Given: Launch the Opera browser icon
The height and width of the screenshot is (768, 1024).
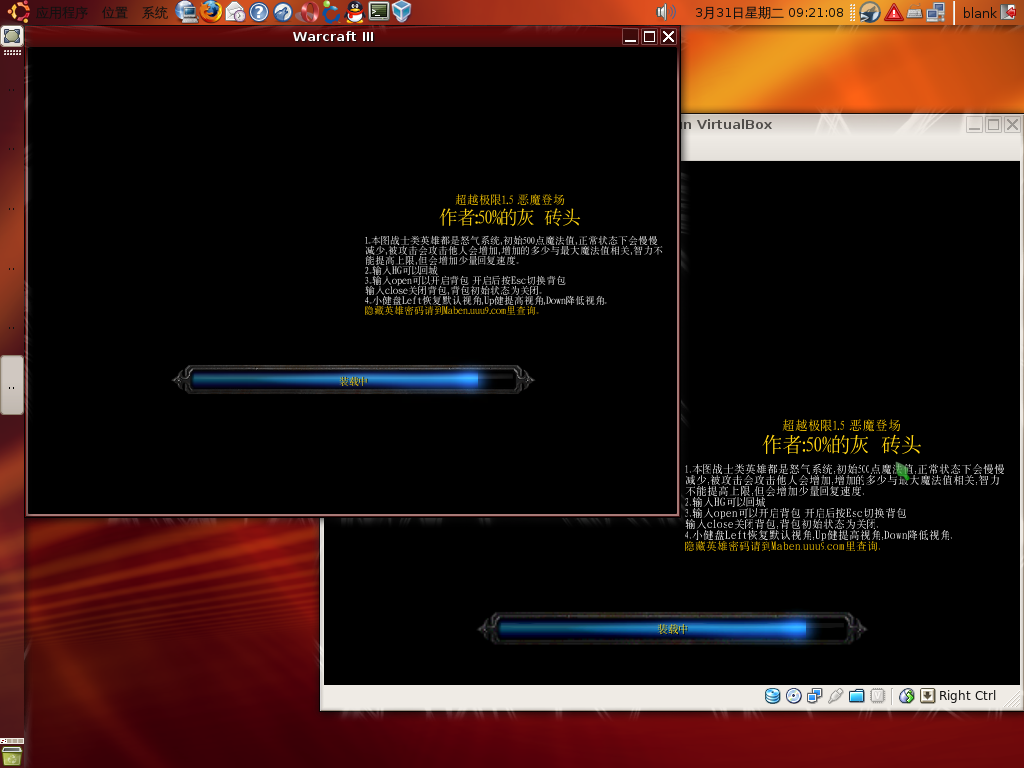Looking at the screenshot, I should [308, 12].
